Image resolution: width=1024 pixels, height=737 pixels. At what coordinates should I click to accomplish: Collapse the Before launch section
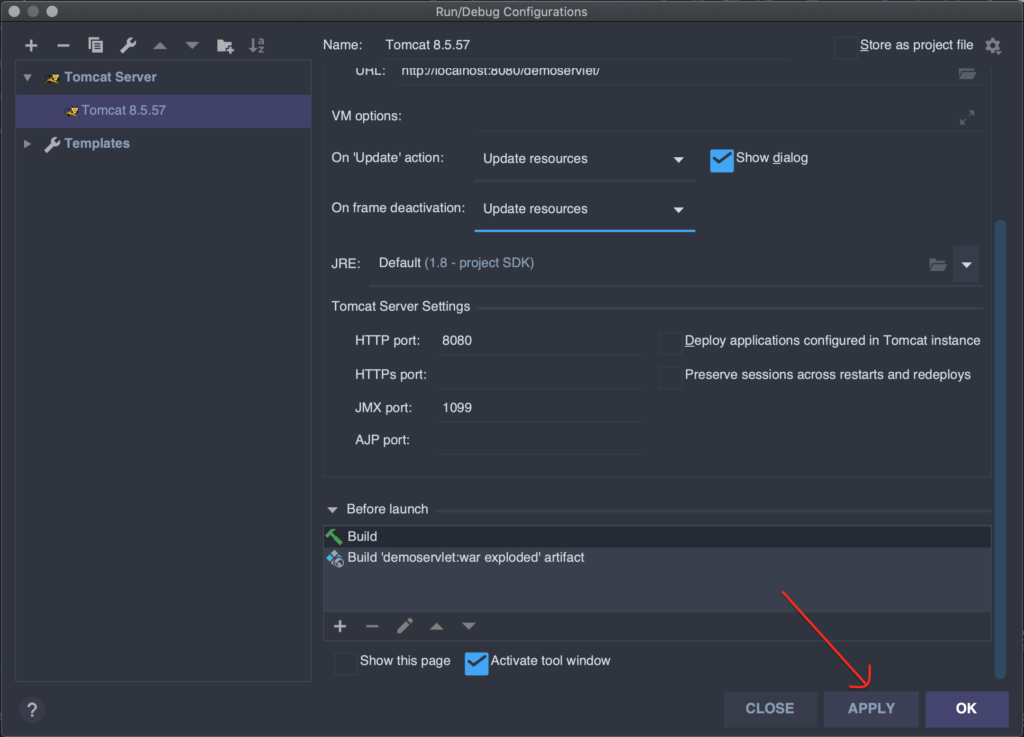click(x=332, y=509)
